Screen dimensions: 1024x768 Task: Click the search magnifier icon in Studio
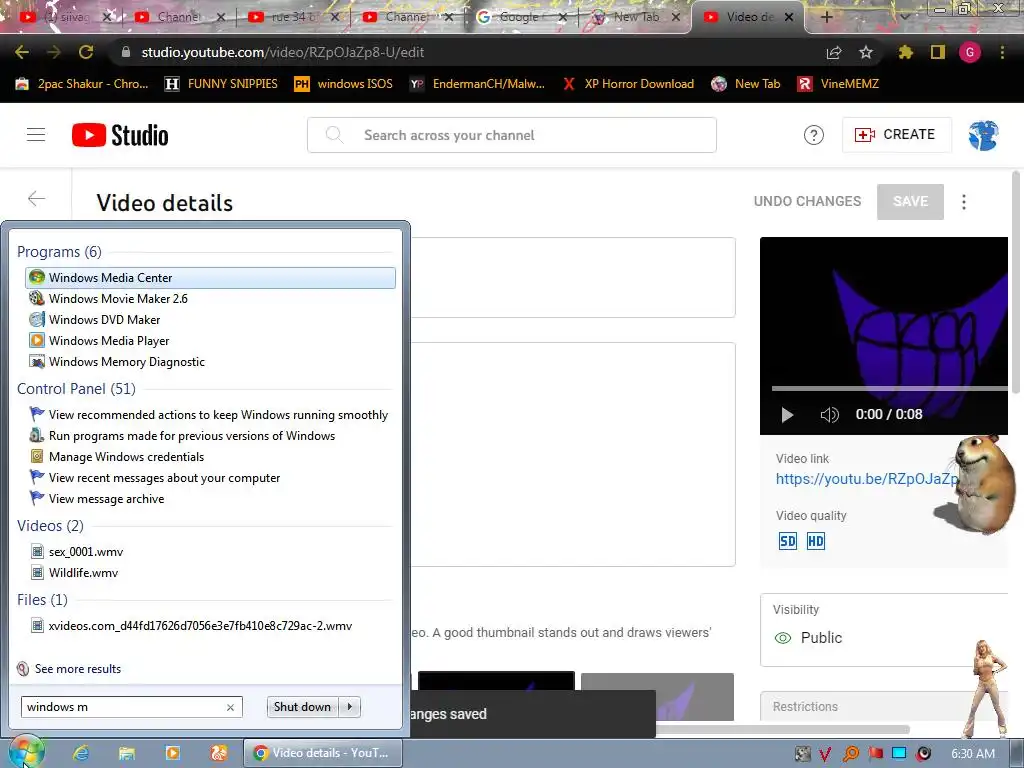click(x=334, y=135)
